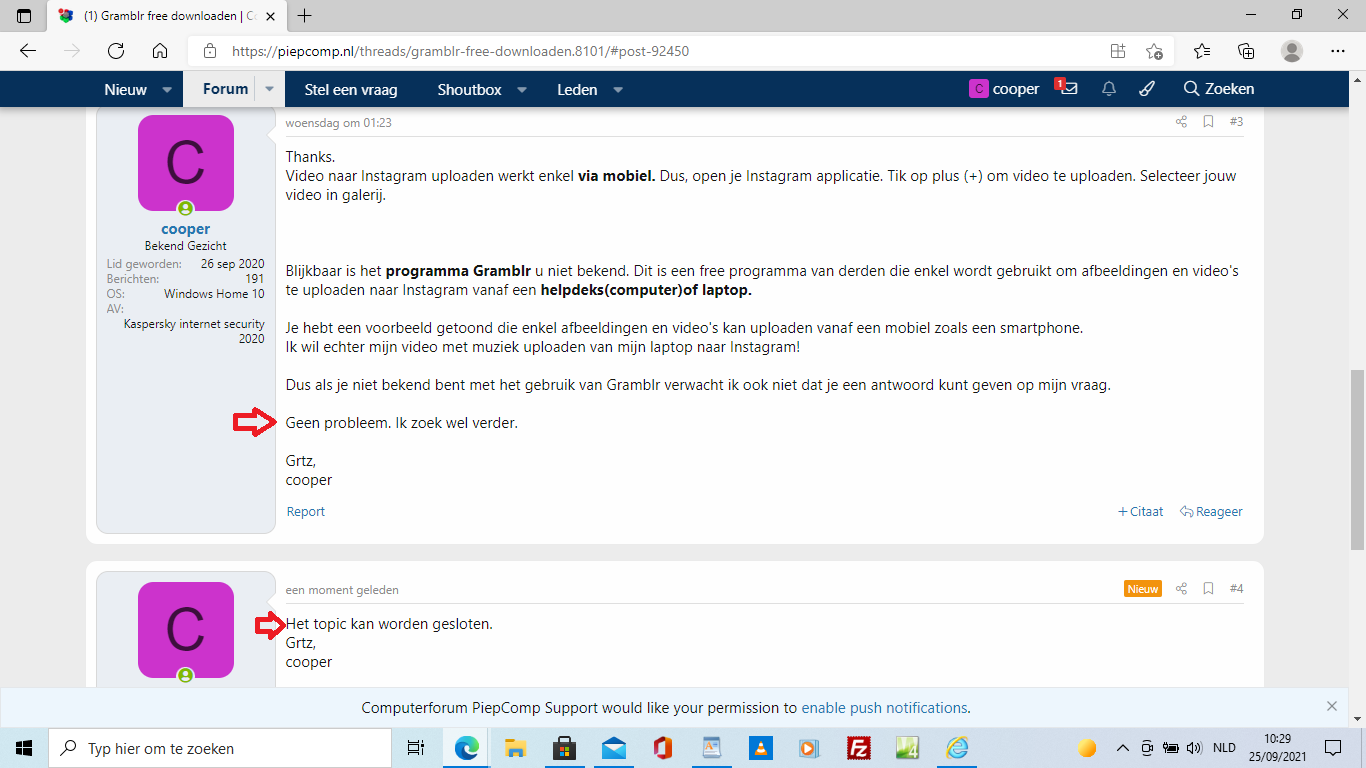The height and width of the screenshot is (768, 1366).
Task: Open the #4 post permalink
Action: [x=1236, y=589]
